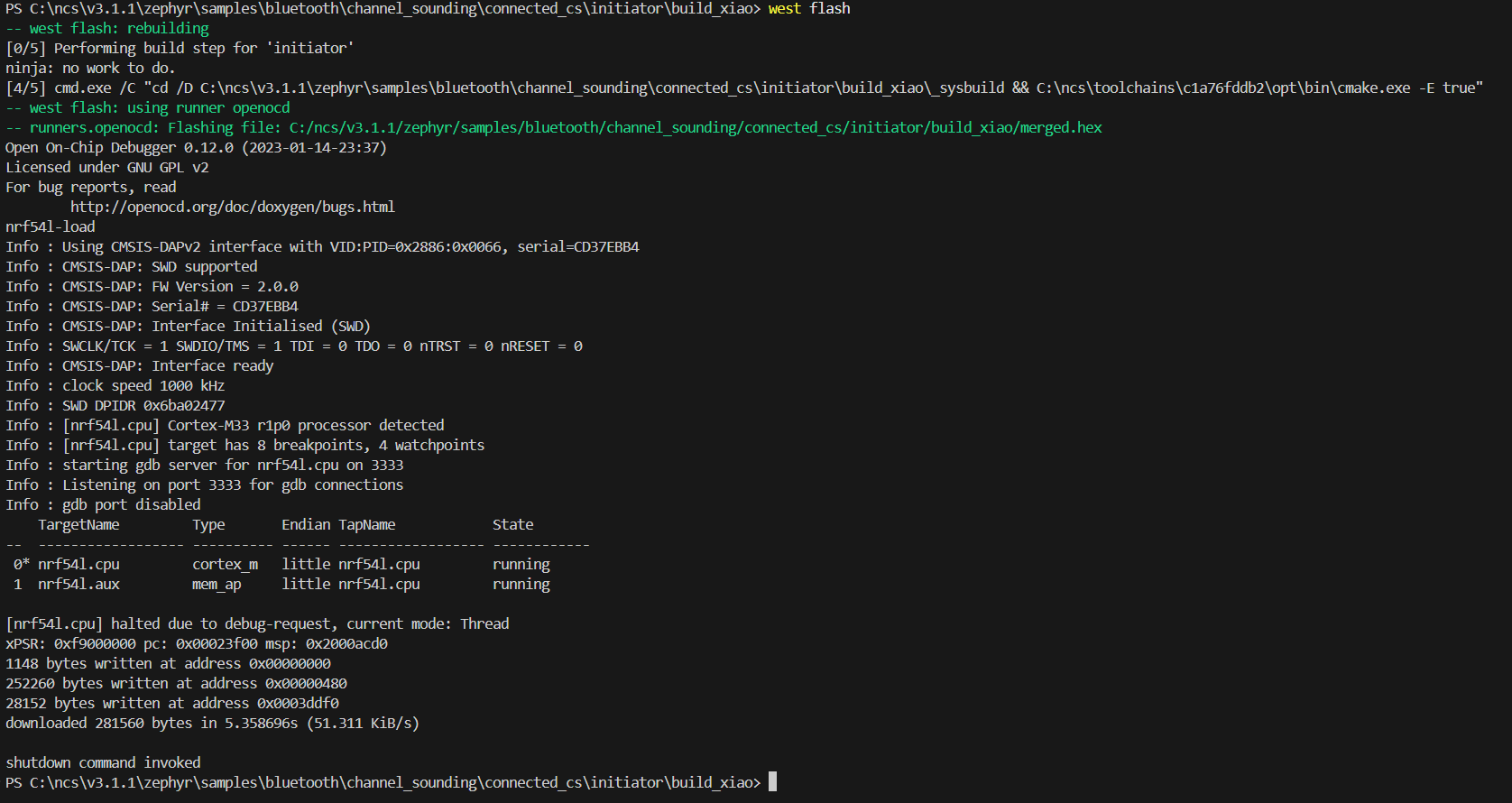Open the openocd.org bugs.html URL
Viewport: 1512px width, 803px height.
pyautogui.click(x=232, y=207)
